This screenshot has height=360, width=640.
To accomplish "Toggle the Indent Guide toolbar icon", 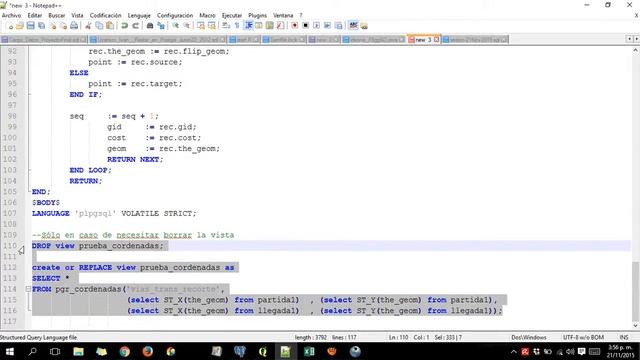I will tap(249, 26).
